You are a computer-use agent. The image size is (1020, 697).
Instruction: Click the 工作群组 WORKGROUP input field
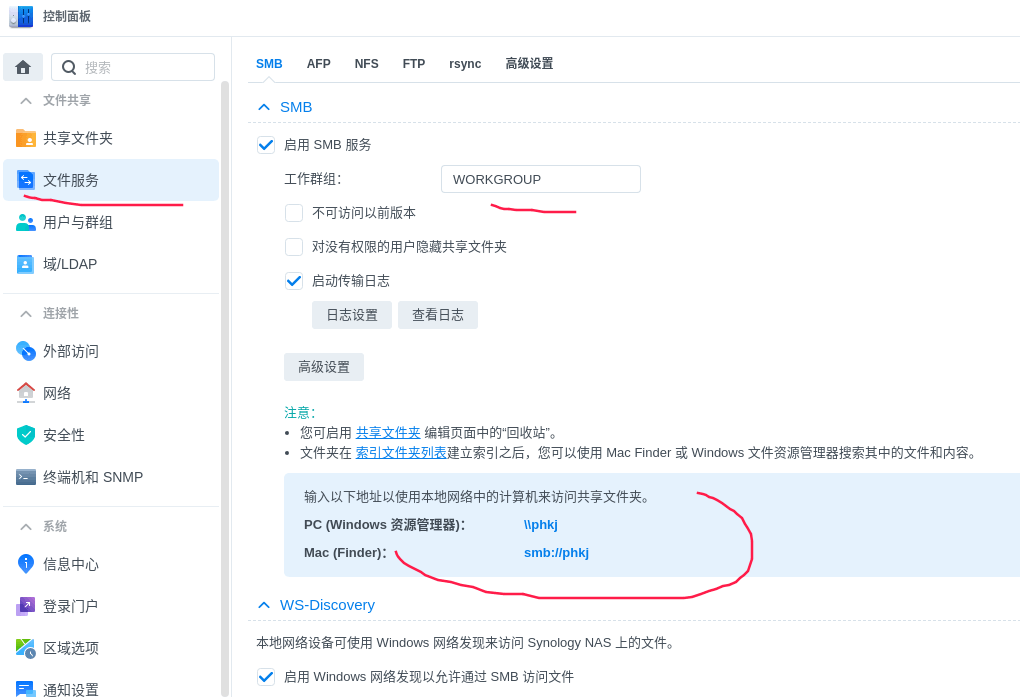pos(540,179)
